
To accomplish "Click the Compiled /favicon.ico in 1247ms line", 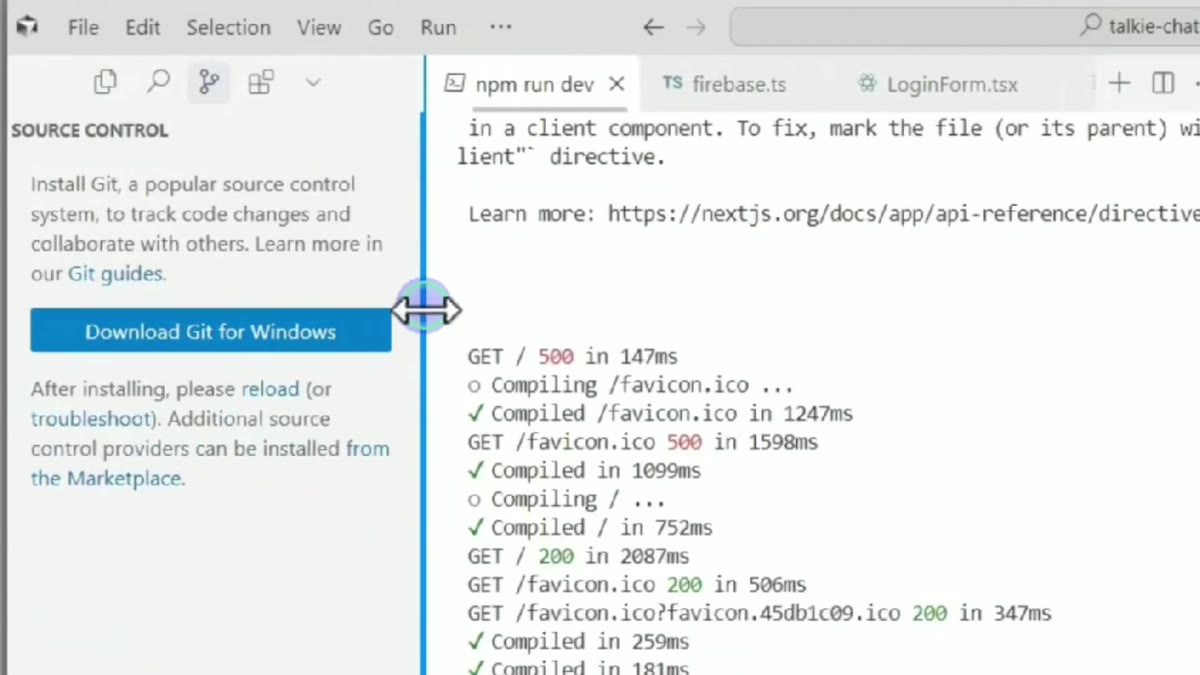I will coord(660,413).
